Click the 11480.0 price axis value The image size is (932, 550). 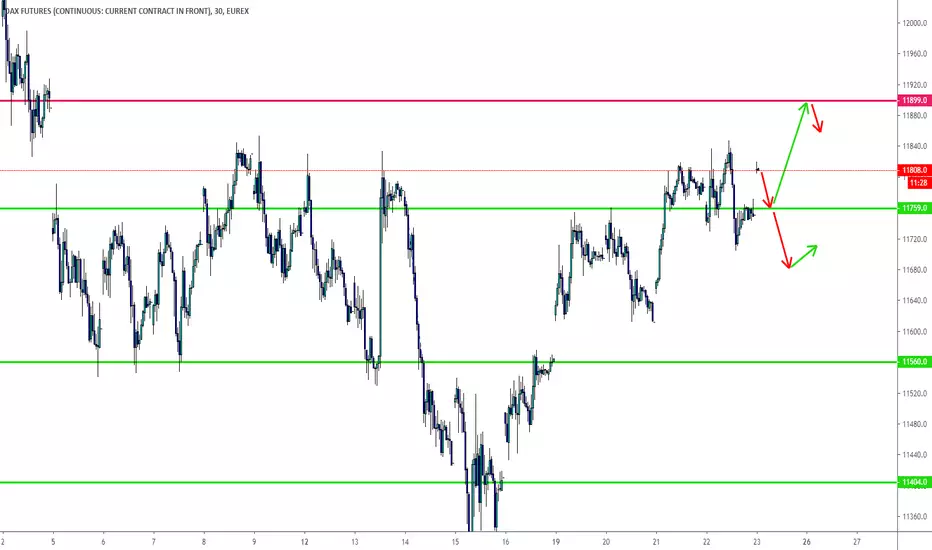[x=915, y=425]
